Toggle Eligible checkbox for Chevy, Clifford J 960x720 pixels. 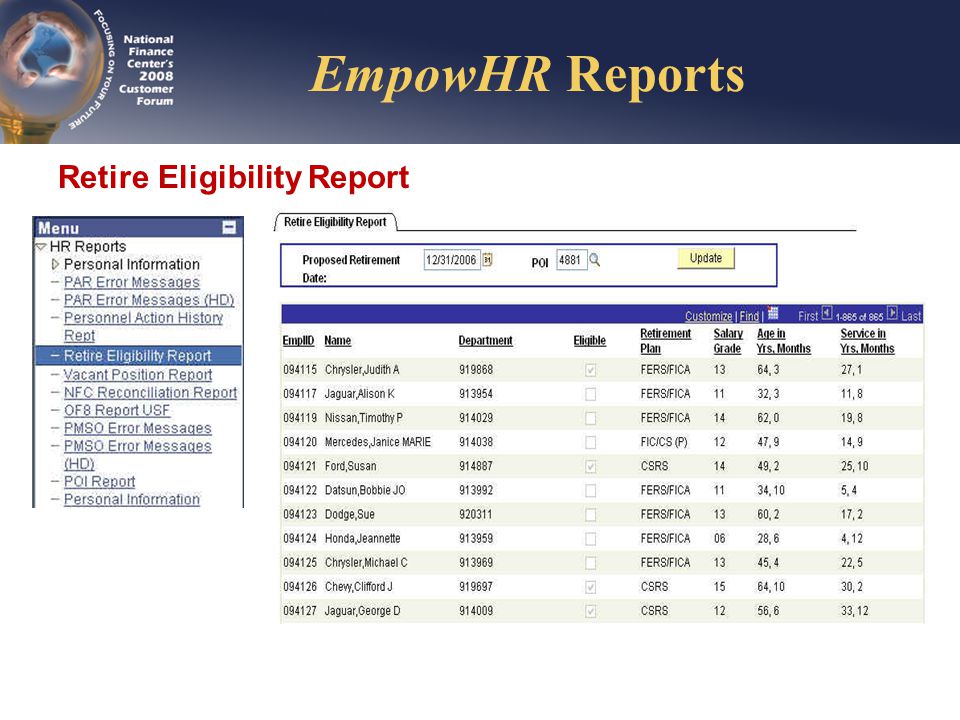click(x=590, y=587)
